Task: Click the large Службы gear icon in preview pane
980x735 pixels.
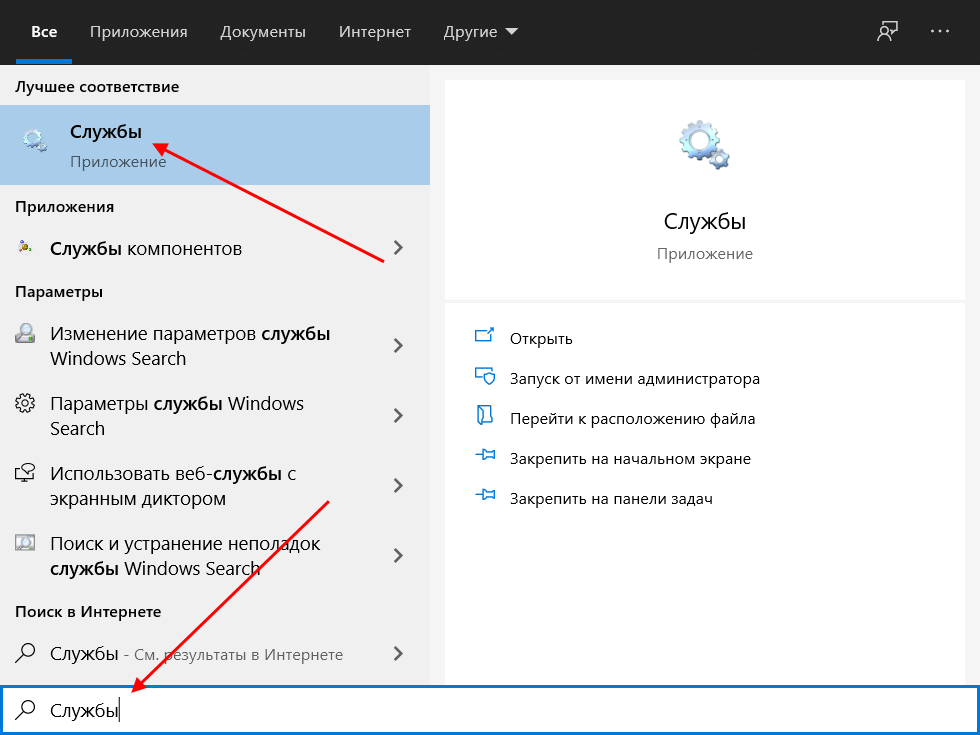Action: pyautogui.click(x=704, y=145)
